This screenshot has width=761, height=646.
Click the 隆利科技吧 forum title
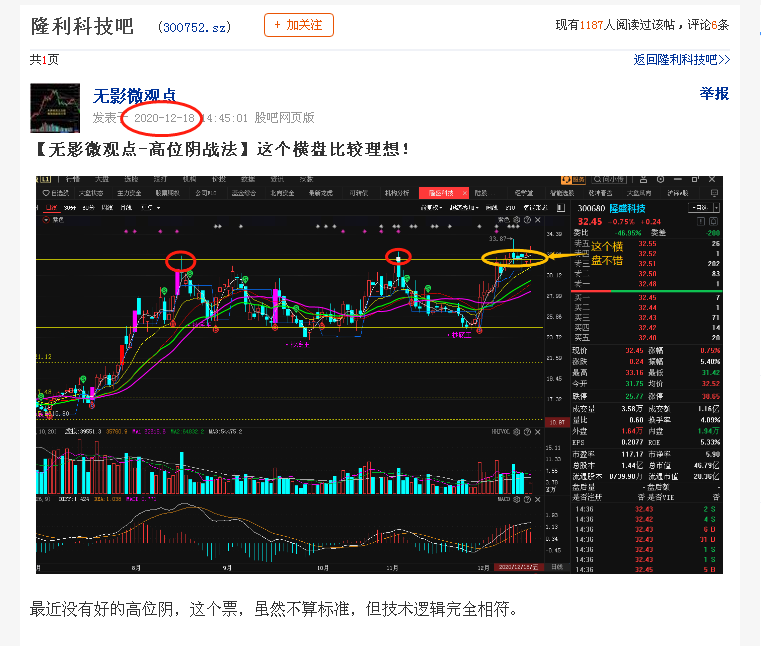pos(82,26)
